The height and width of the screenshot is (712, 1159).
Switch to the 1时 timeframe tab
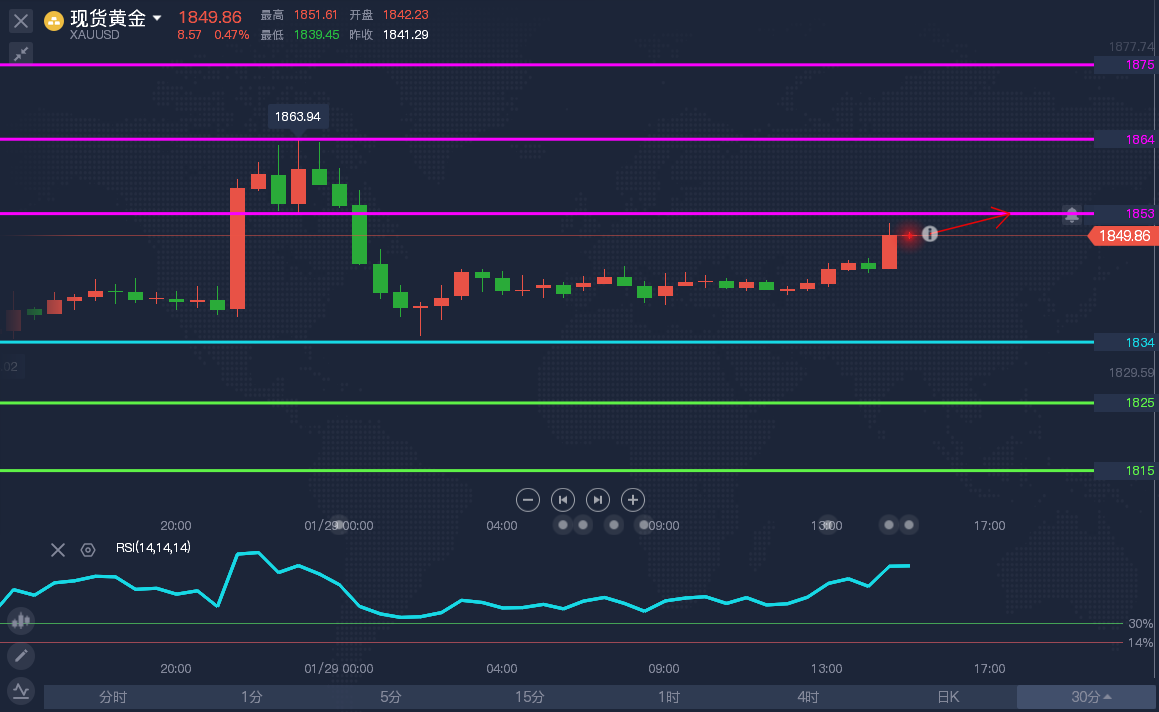[669, 697]
